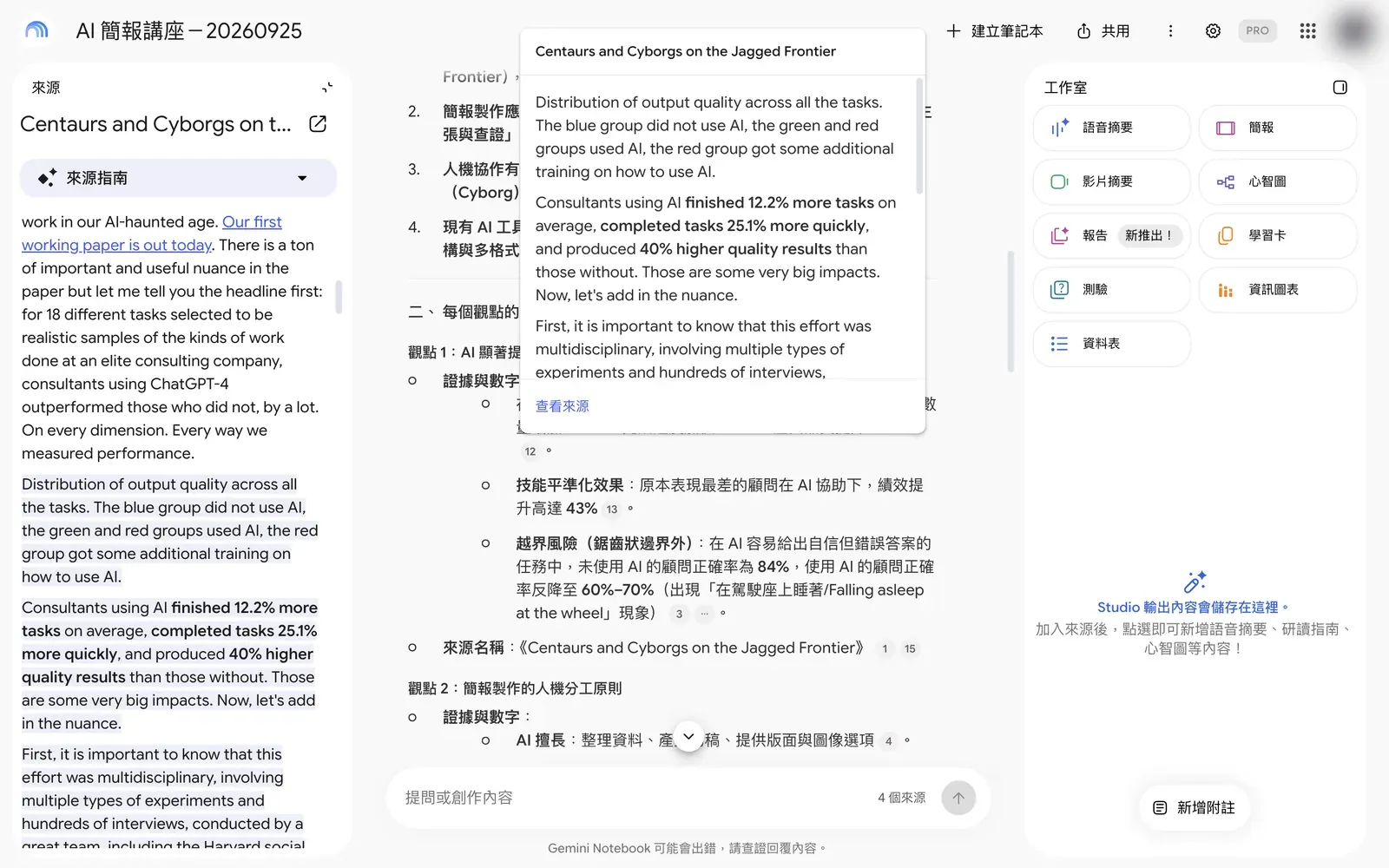Click the Studio sparkle pen icon
Viewport: 1389px width, 868px height.
coord(1195,582)
